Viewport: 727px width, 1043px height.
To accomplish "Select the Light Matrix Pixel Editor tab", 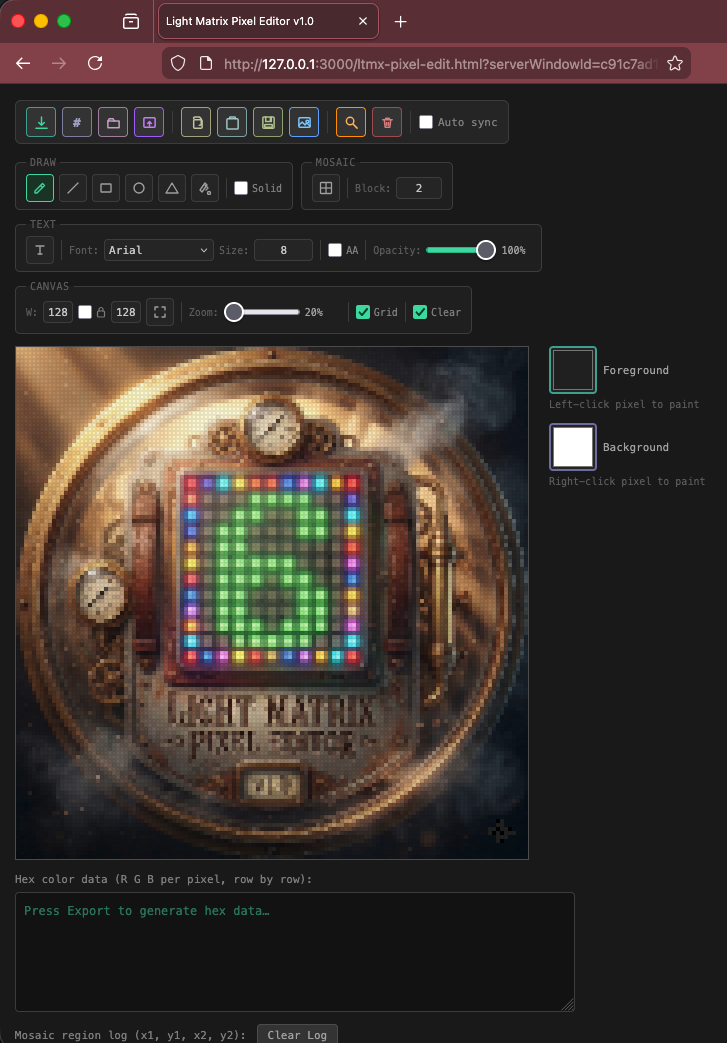I will coord(268,21).
